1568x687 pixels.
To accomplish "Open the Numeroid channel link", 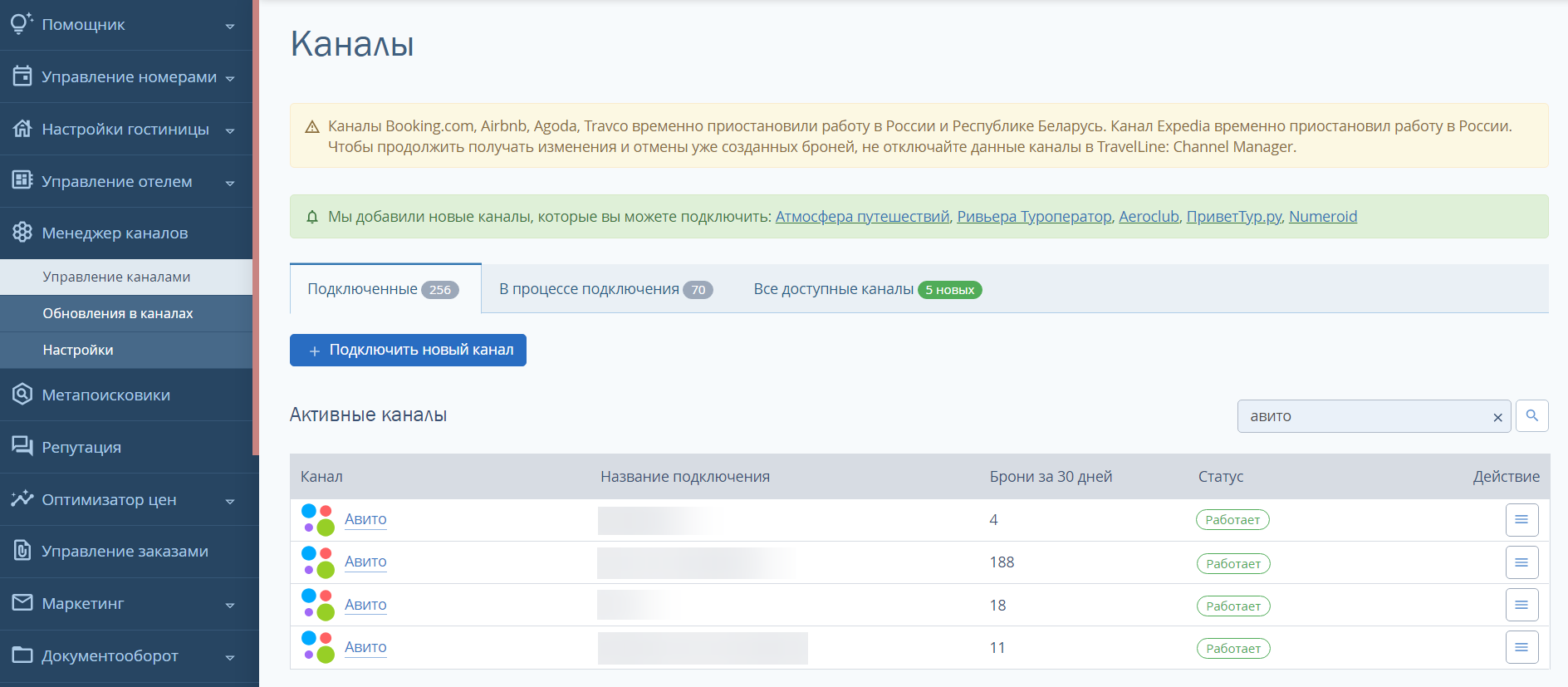I will (1323, 217).
